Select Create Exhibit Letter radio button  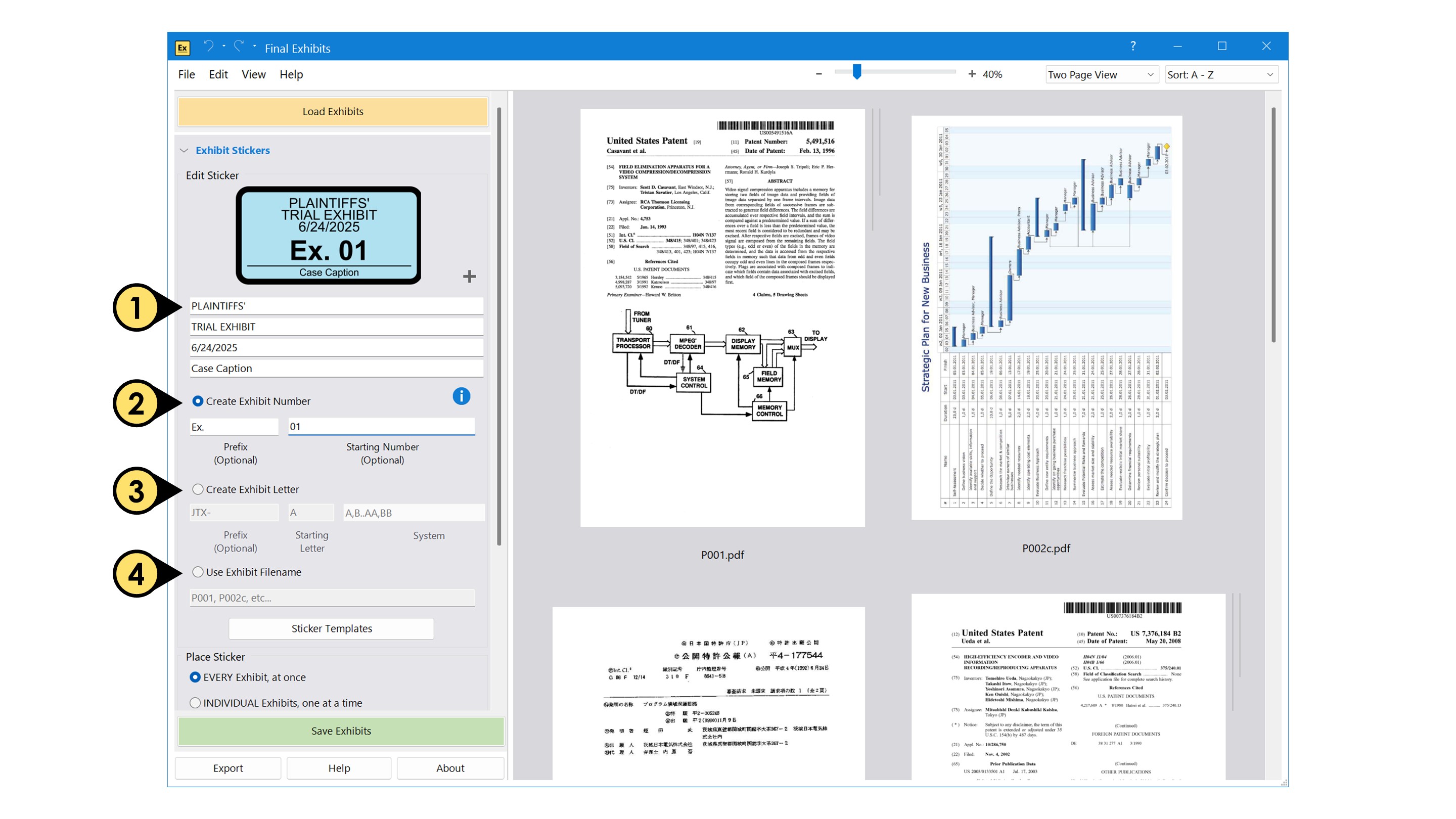[198, 489]
